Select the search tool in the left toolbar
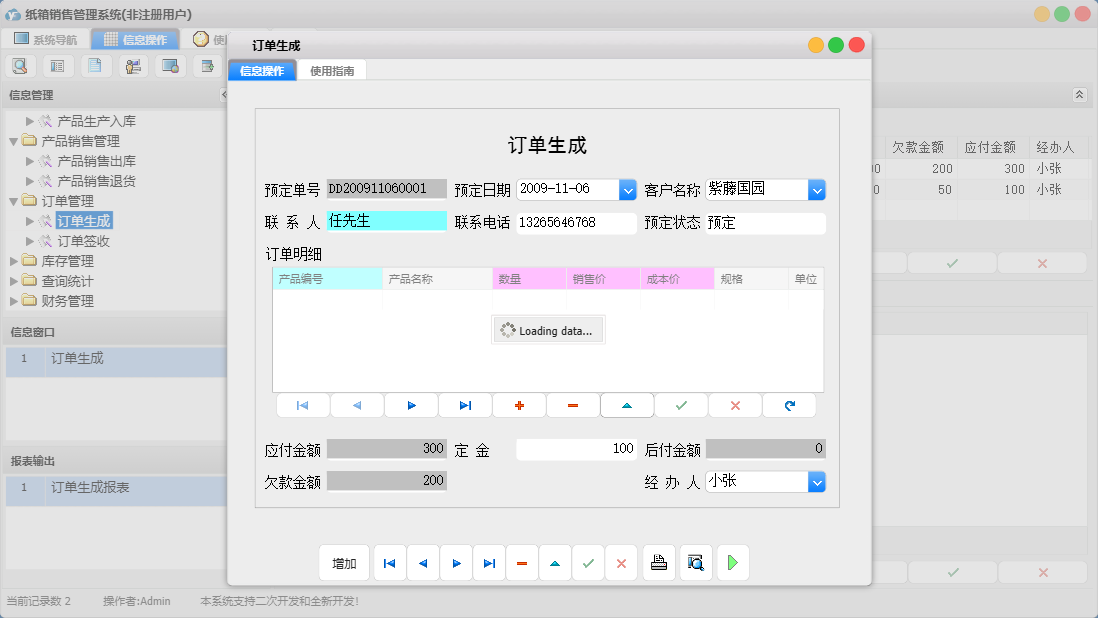 21,65
